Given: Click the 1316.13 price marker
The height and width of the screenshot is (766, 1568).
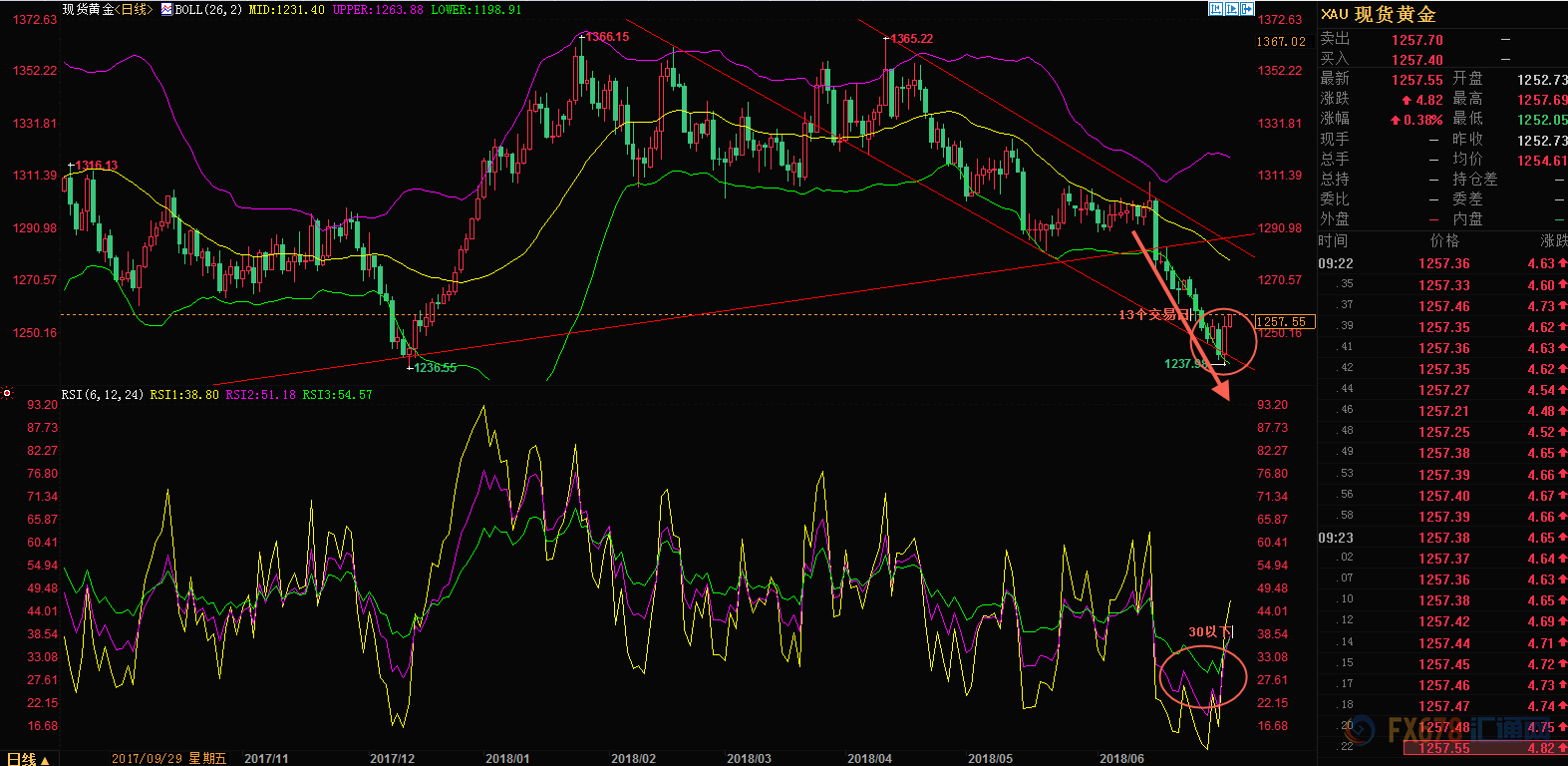Looking at the screenshot, I should pyautogui.click(x=96, y=166).
